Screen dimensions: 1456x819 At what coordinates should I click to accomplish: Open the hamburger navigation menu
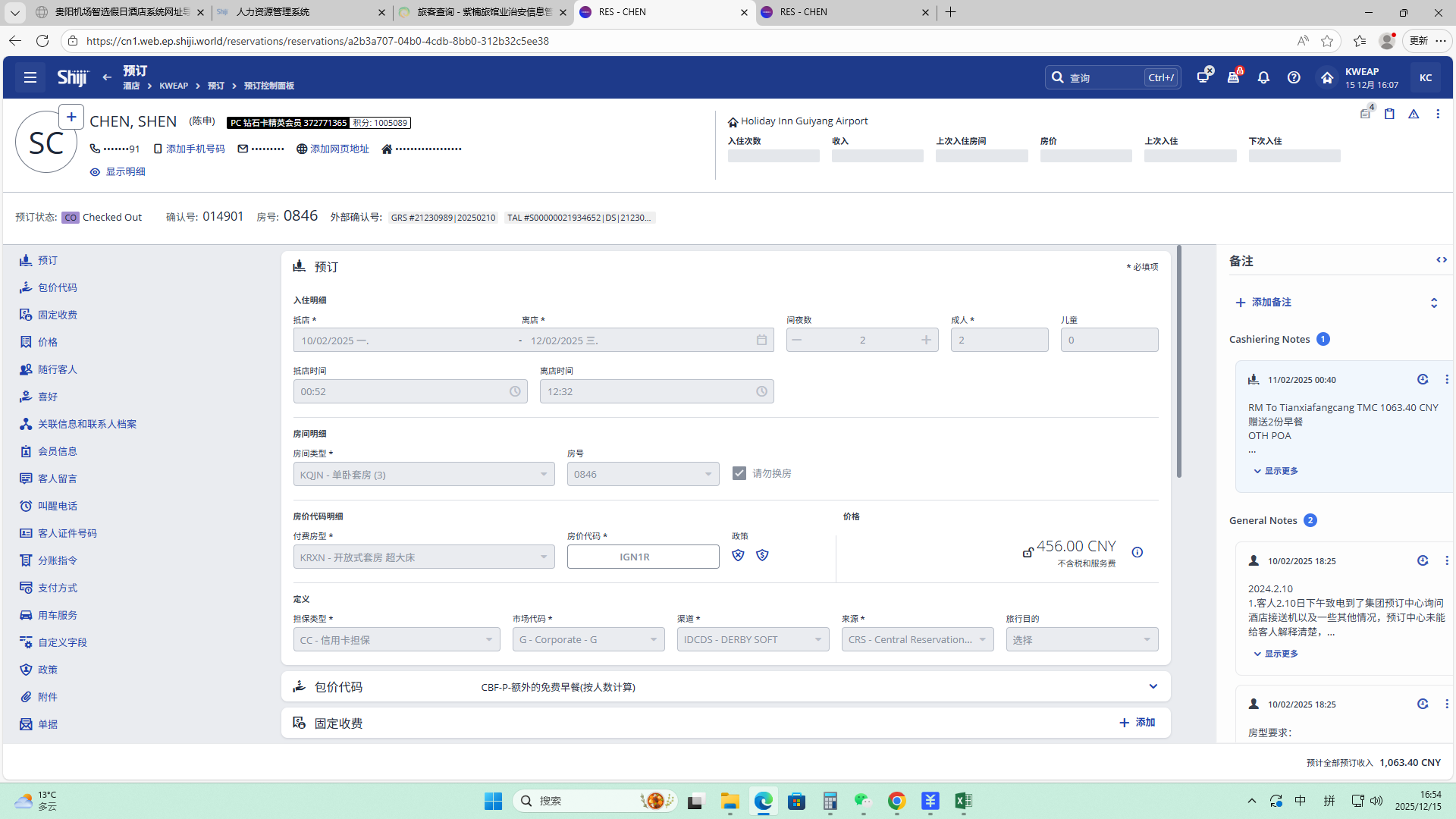30,77
